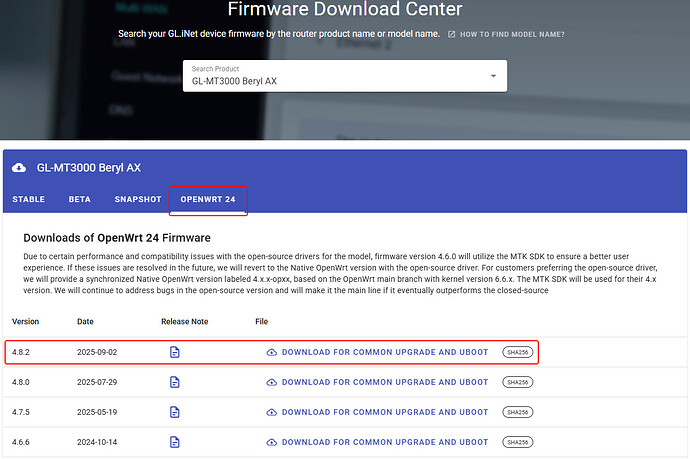Click cloud download icon for version 4.7.5
This screenshot has height=459, width=690.
(x=271, y=412)
